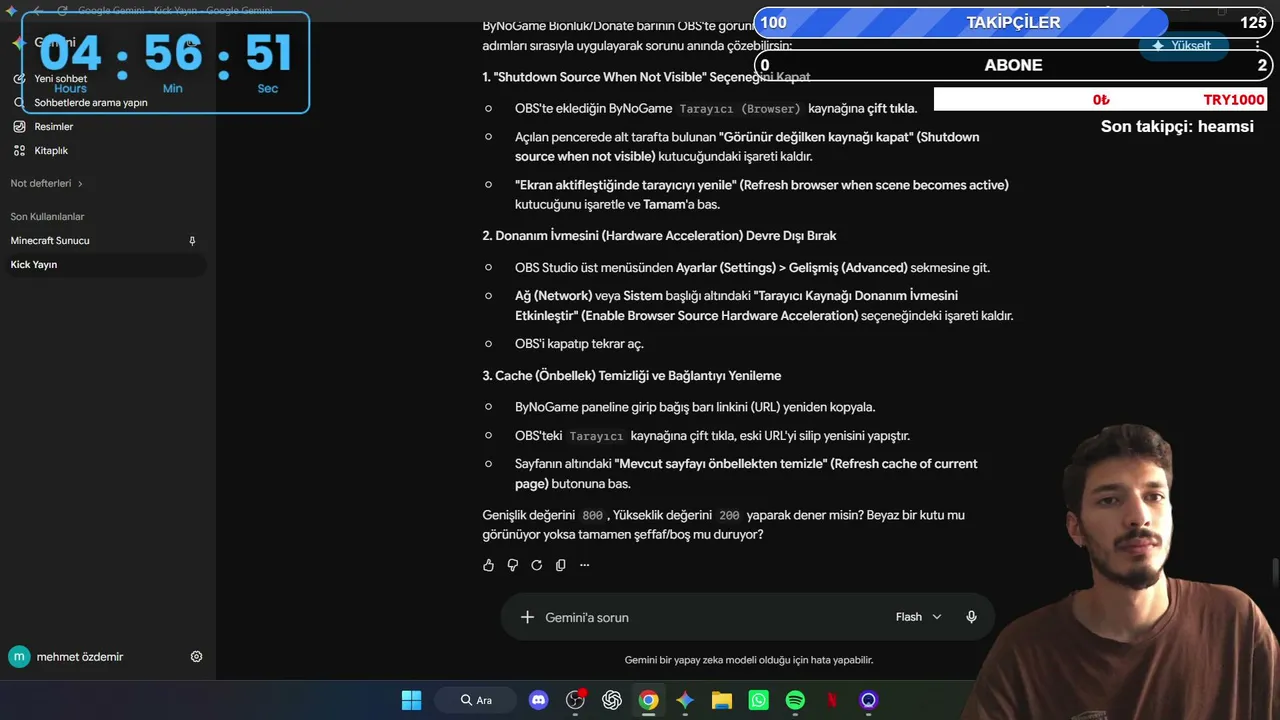
Task: Regenerate the response with the redo icon
Action: (x=537, y=565)
